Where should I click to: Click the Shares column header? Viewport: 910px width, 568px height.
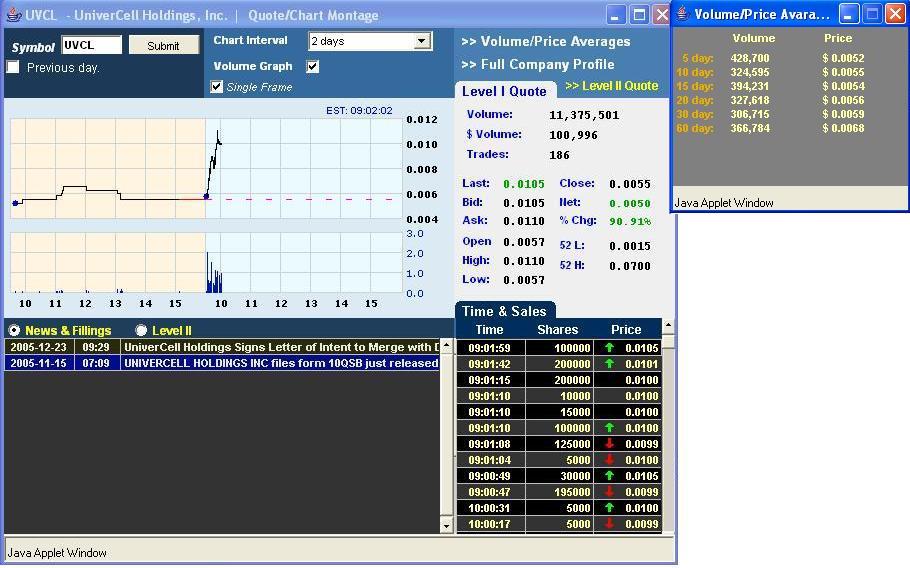[558, 330]
